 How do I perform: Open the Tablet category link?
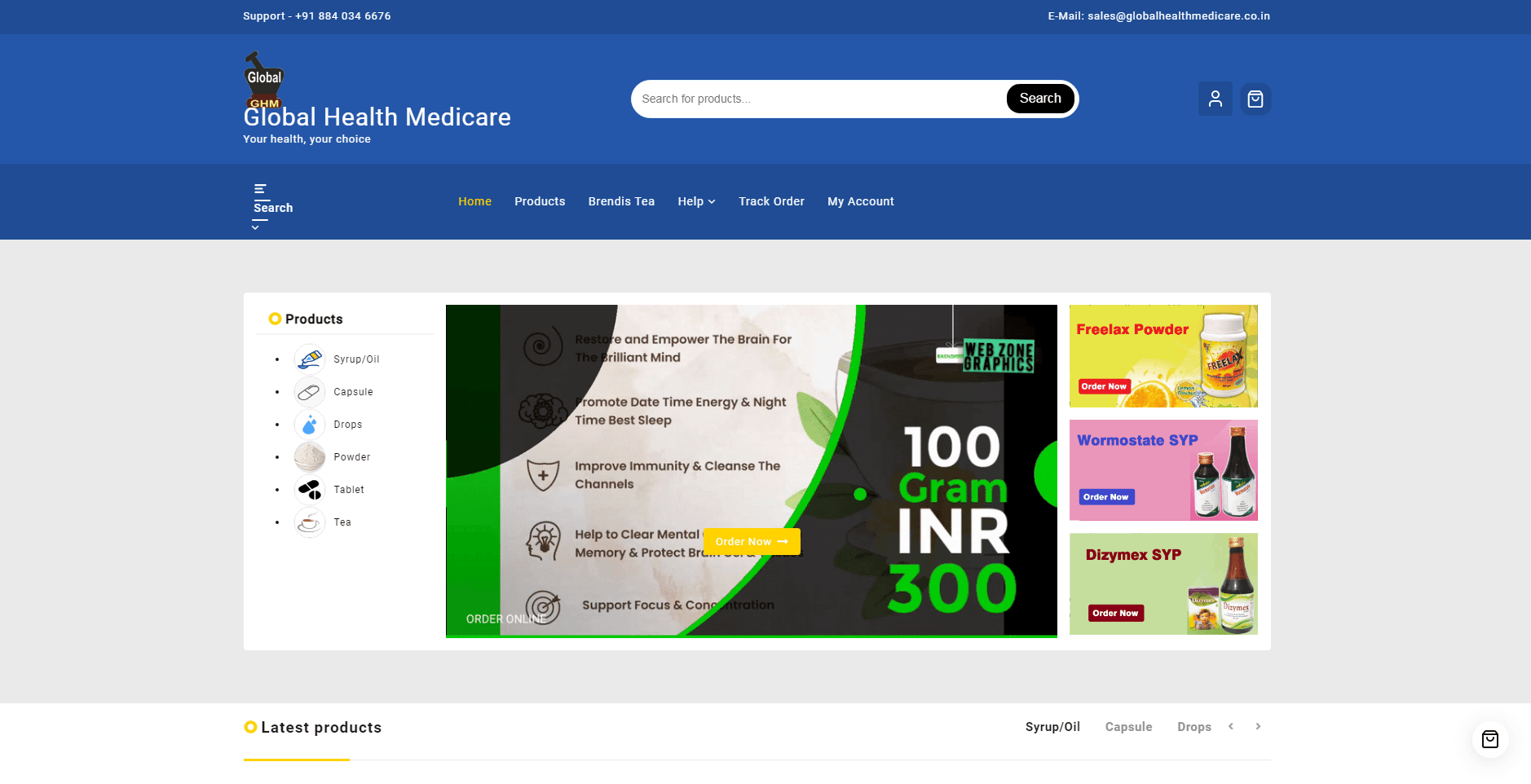[x=349, y=490]
